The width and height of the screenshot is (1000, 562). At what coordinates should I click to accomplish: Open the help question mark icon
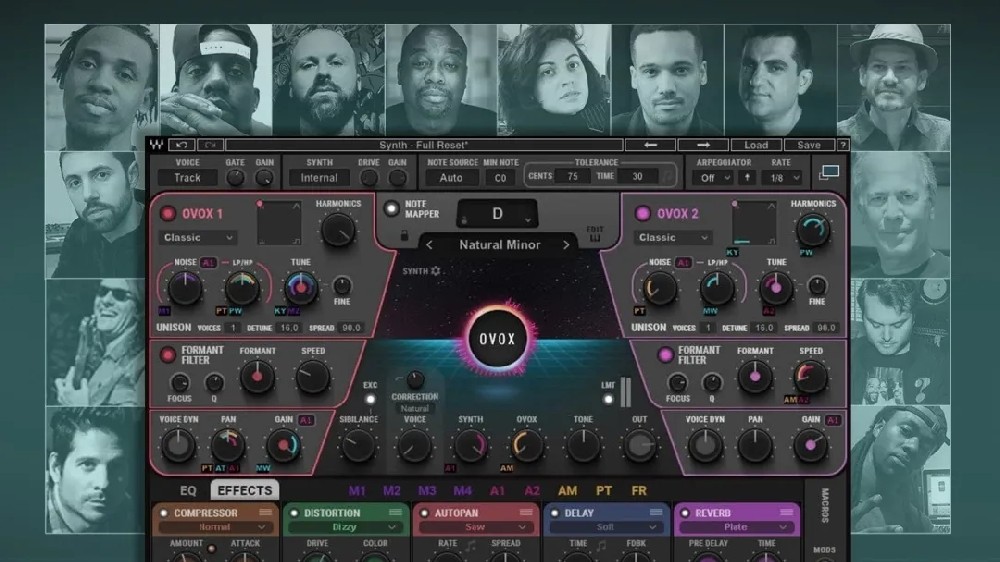pyautogui.click(x=842, y=145)
